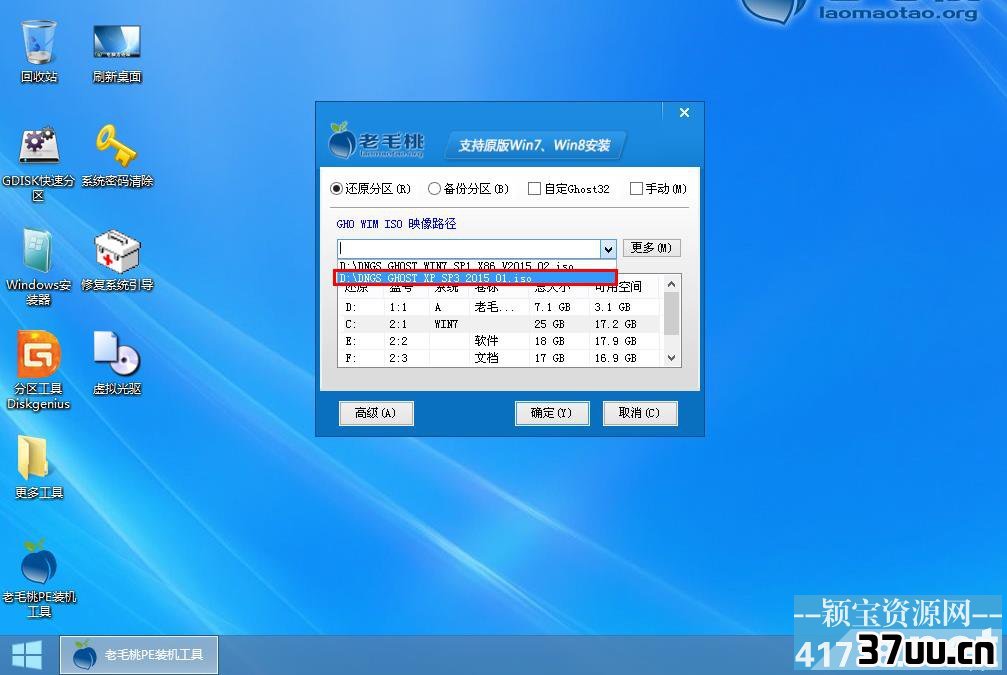The image size is (1007, 675).
Task: Choose DNGS_GHOST_WIN7_SP1_X86 iso entry
Action: click(x=476, y=265)
